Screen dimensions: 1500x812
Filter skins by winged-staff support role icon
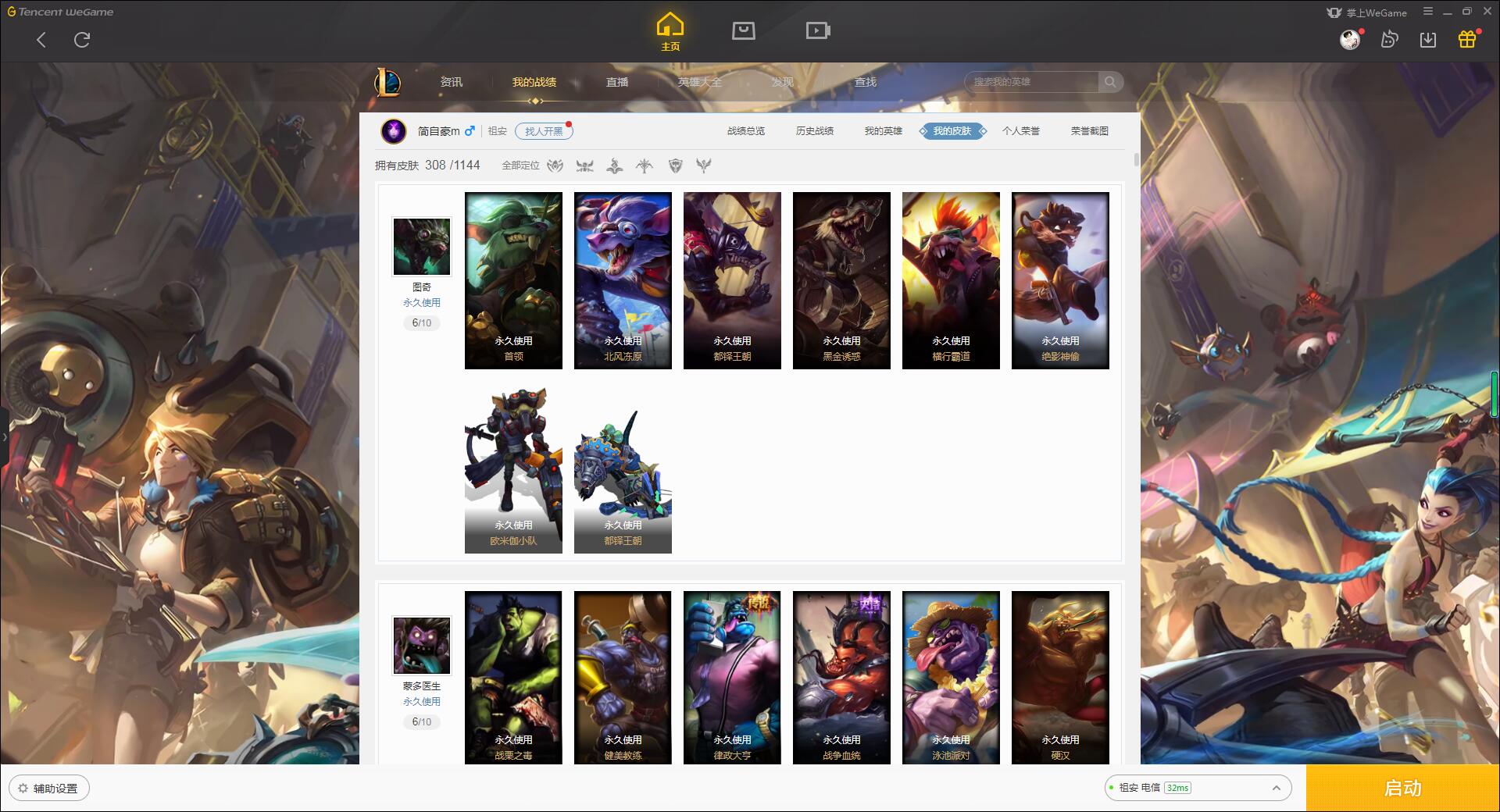tap(704, 166)
